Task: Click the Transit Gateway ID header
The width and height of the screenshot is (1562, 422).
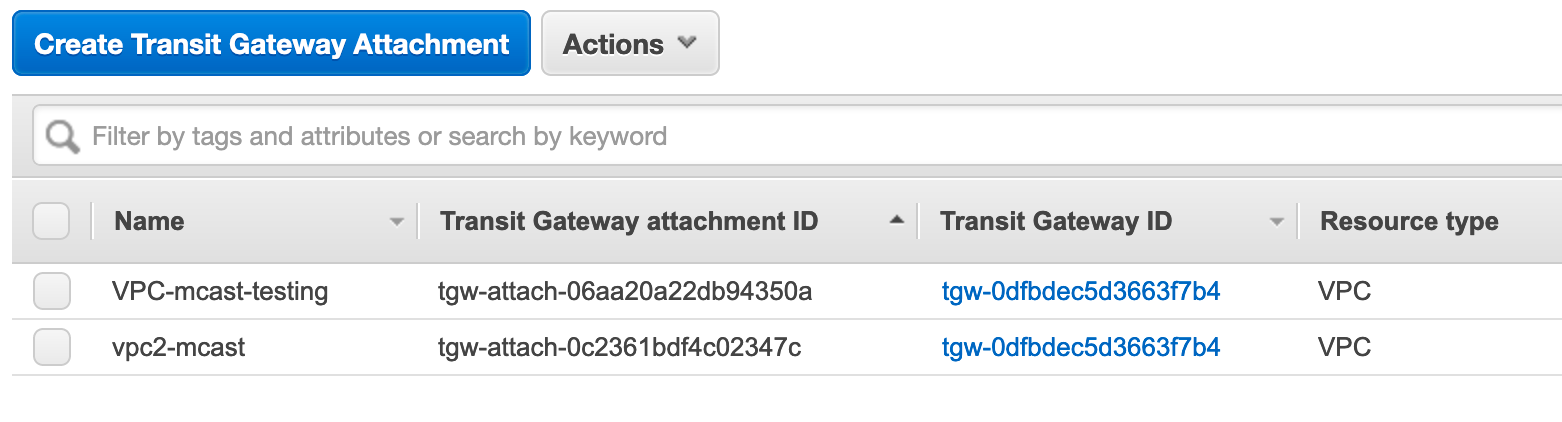Action: 1056,221
